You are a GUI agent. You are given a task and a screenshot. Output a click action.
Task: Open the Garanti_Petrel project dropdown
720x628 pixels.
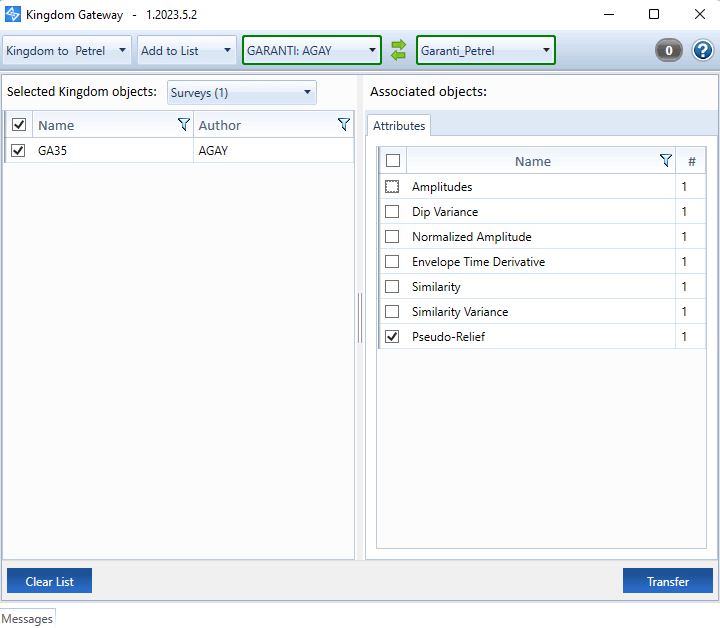pyautogui.click(x=486, y=50)
